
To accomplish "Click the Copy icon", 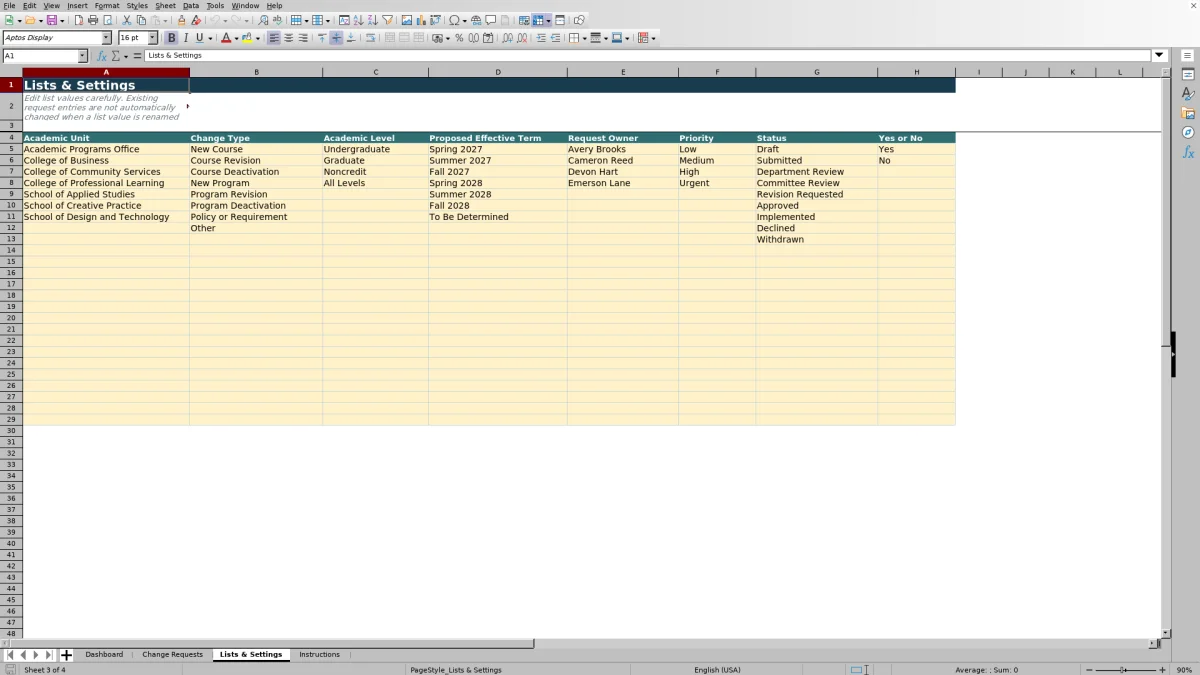I will tap(141, 20).
